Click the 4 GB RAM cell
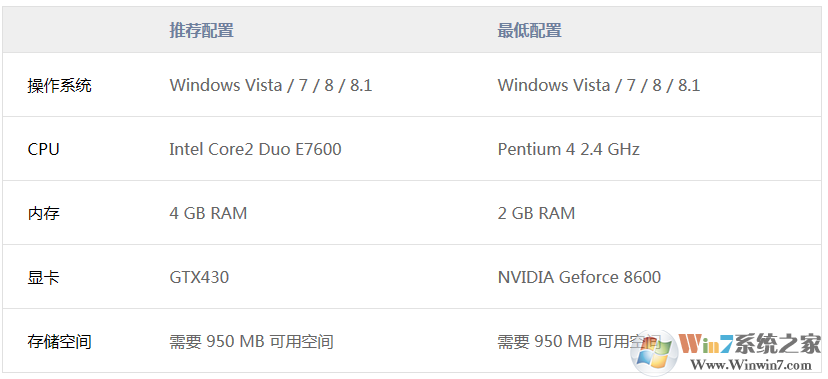This screenshot has width=828, height=379. [208, 213]
